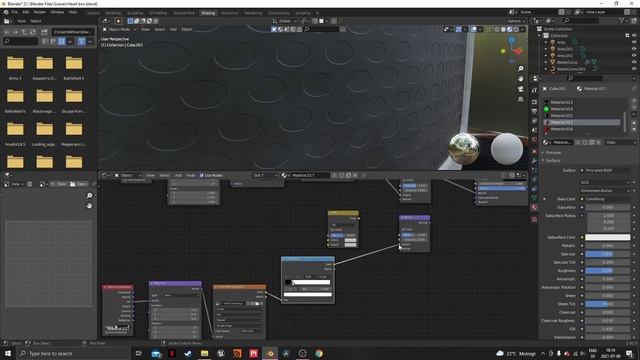640x360 pixels.
Task: Switch perspective/orthographic grid icon in viewport
Action: (520, 99)
